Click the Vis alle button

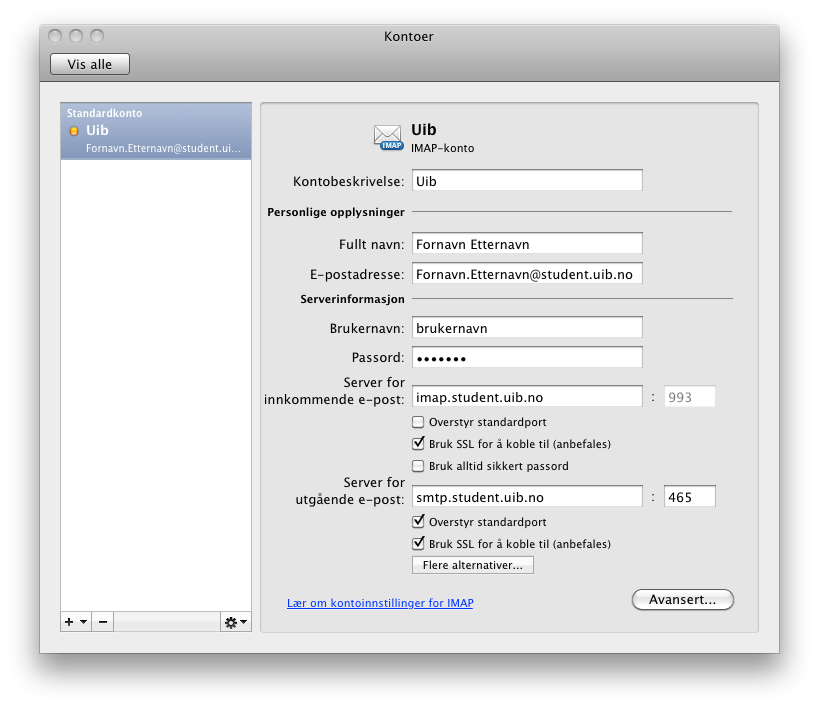[x=90, y=64]
